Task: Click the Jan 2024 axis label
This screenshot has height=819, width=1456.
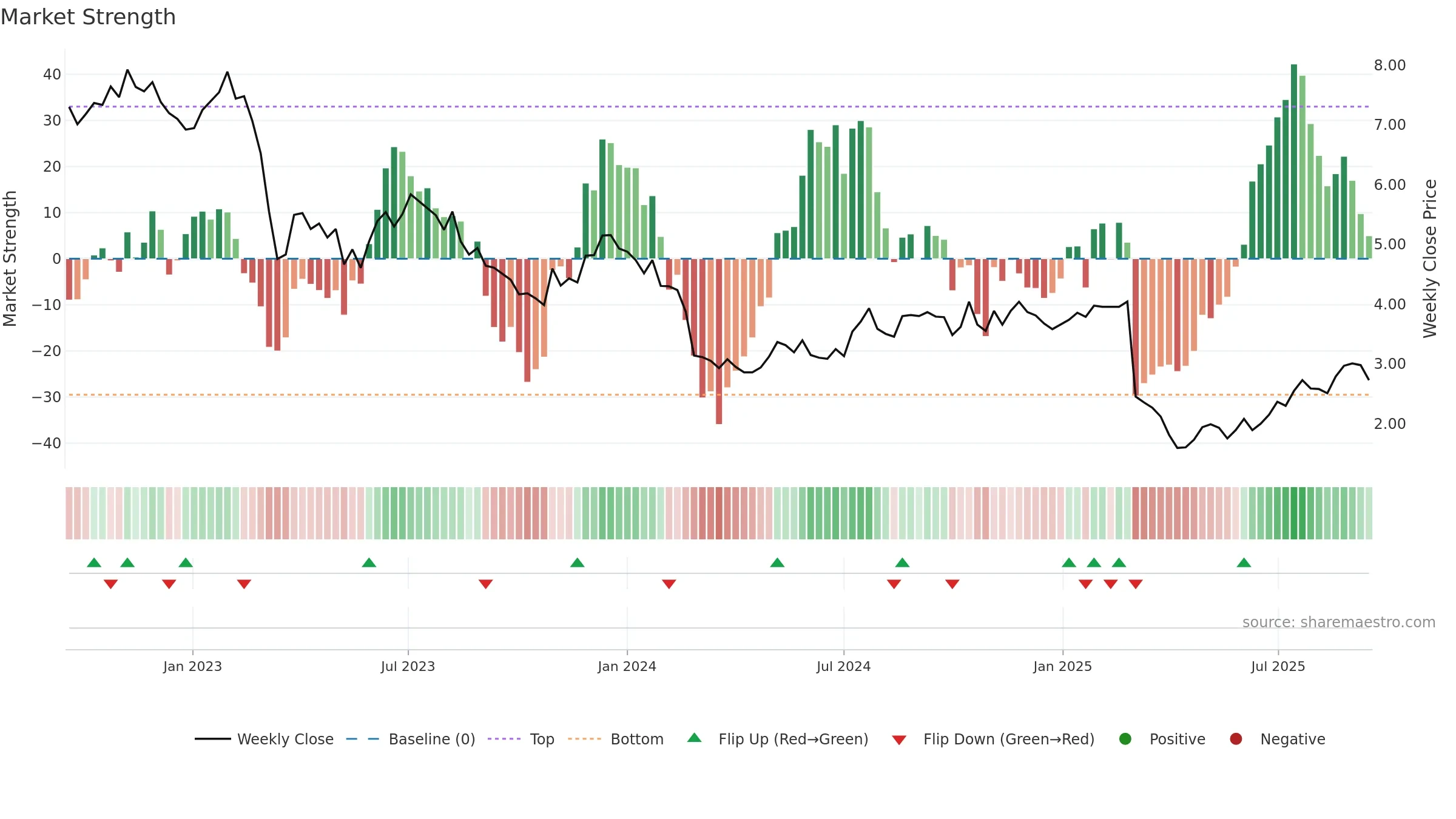Action: point(627,666)
